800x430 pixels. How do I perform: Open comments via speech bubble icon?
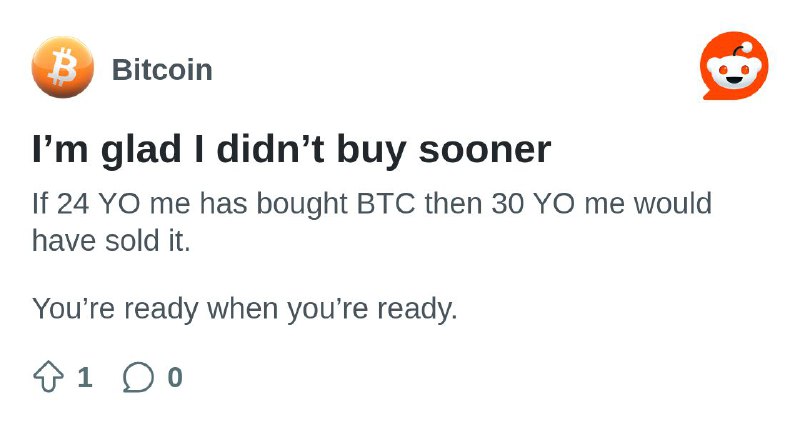click(138, 377)
